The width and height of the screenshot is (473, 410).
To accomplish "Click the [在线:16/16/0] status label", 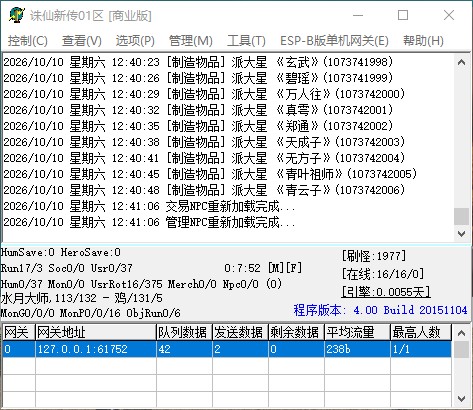I will coord(383,274).
